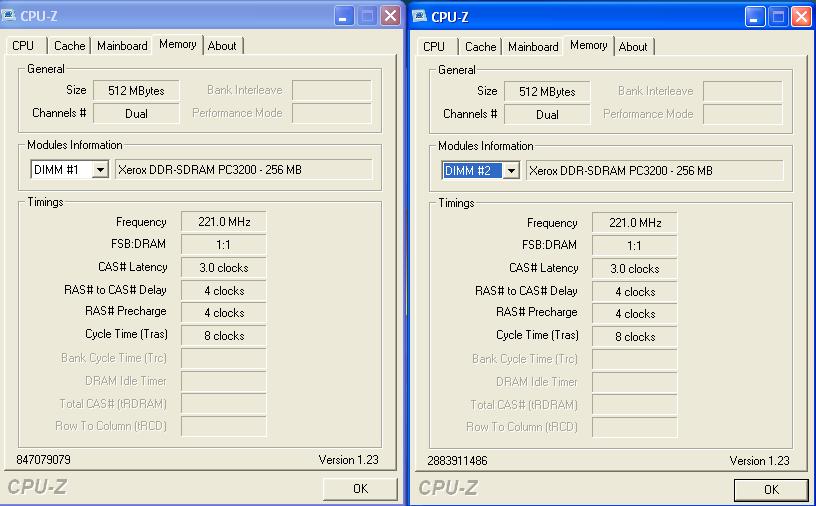816x506 pixels.
Task: Click Frequency value field in DIMM #1 window
Action: [224, 222]
